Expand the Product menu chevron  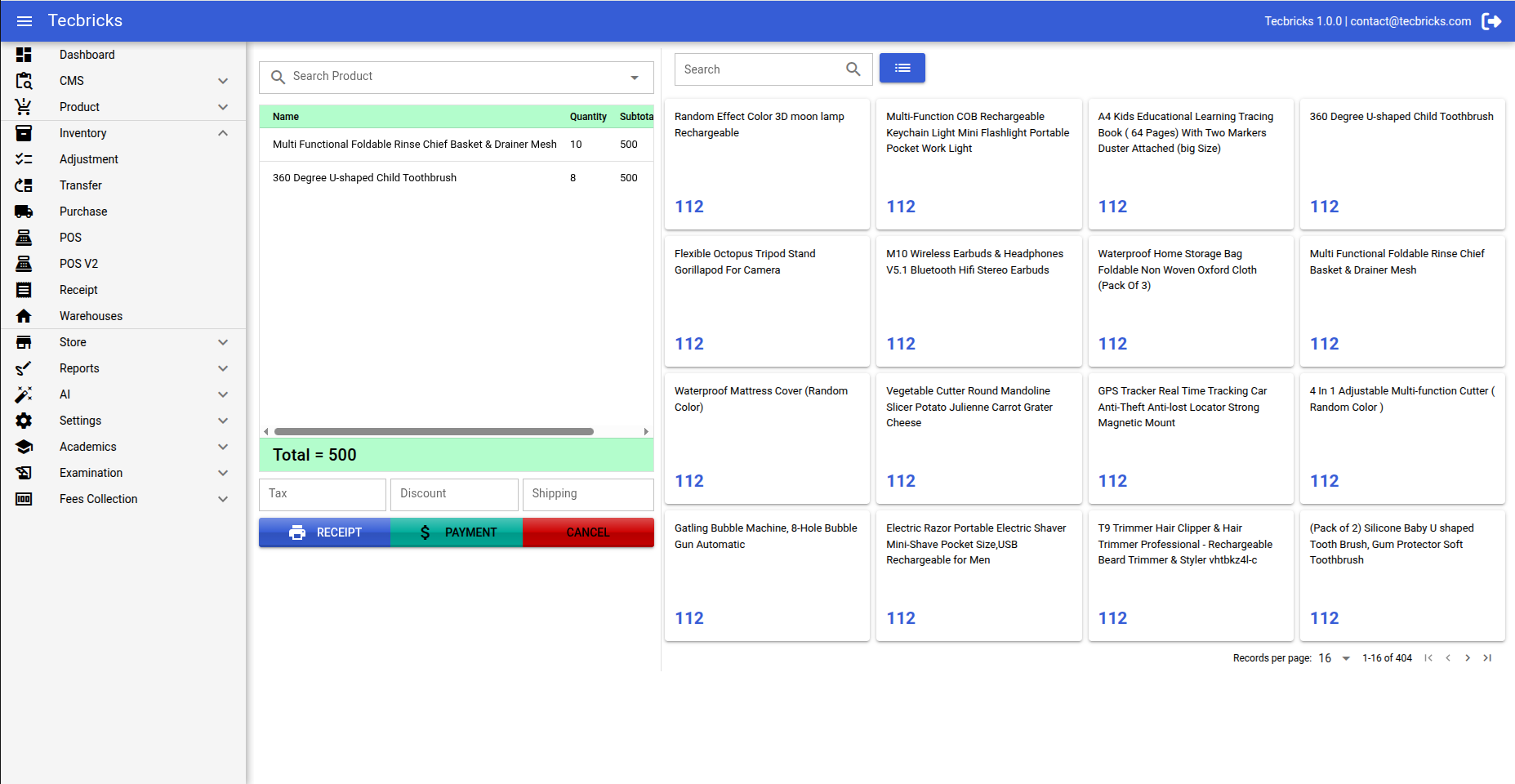click(x=223, y=107)
